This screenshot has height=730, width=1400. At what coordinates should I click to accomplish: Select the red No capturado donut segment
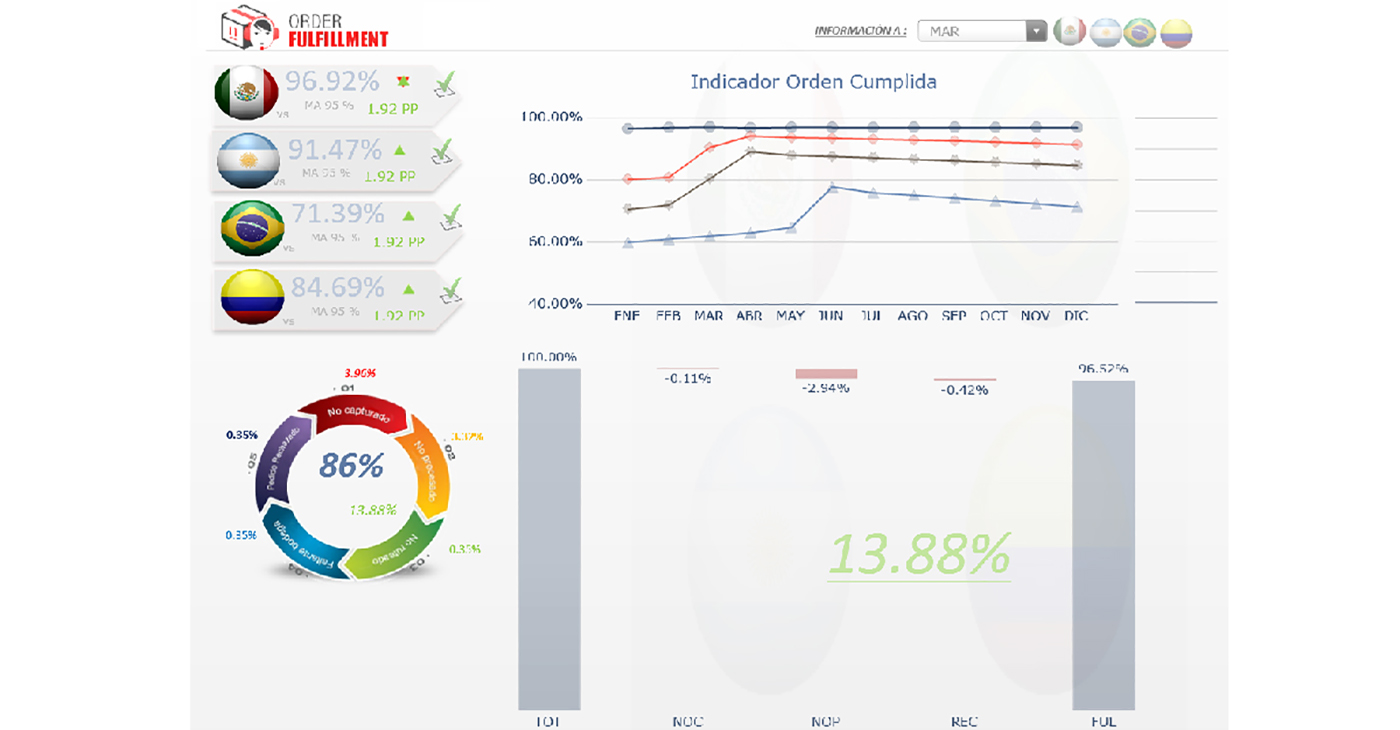coord(356,413)
